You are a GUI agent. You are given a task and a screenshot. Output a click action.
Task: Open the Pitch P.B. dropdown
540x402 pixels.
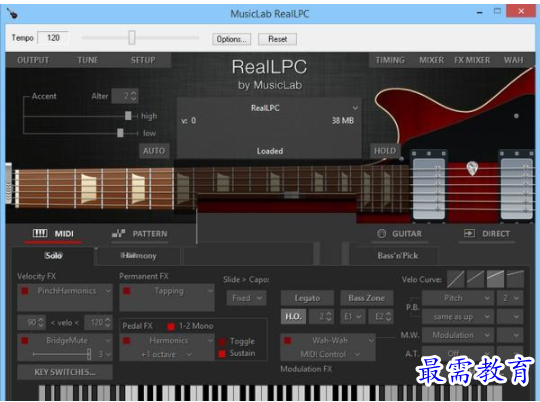(x=457, y=298)
